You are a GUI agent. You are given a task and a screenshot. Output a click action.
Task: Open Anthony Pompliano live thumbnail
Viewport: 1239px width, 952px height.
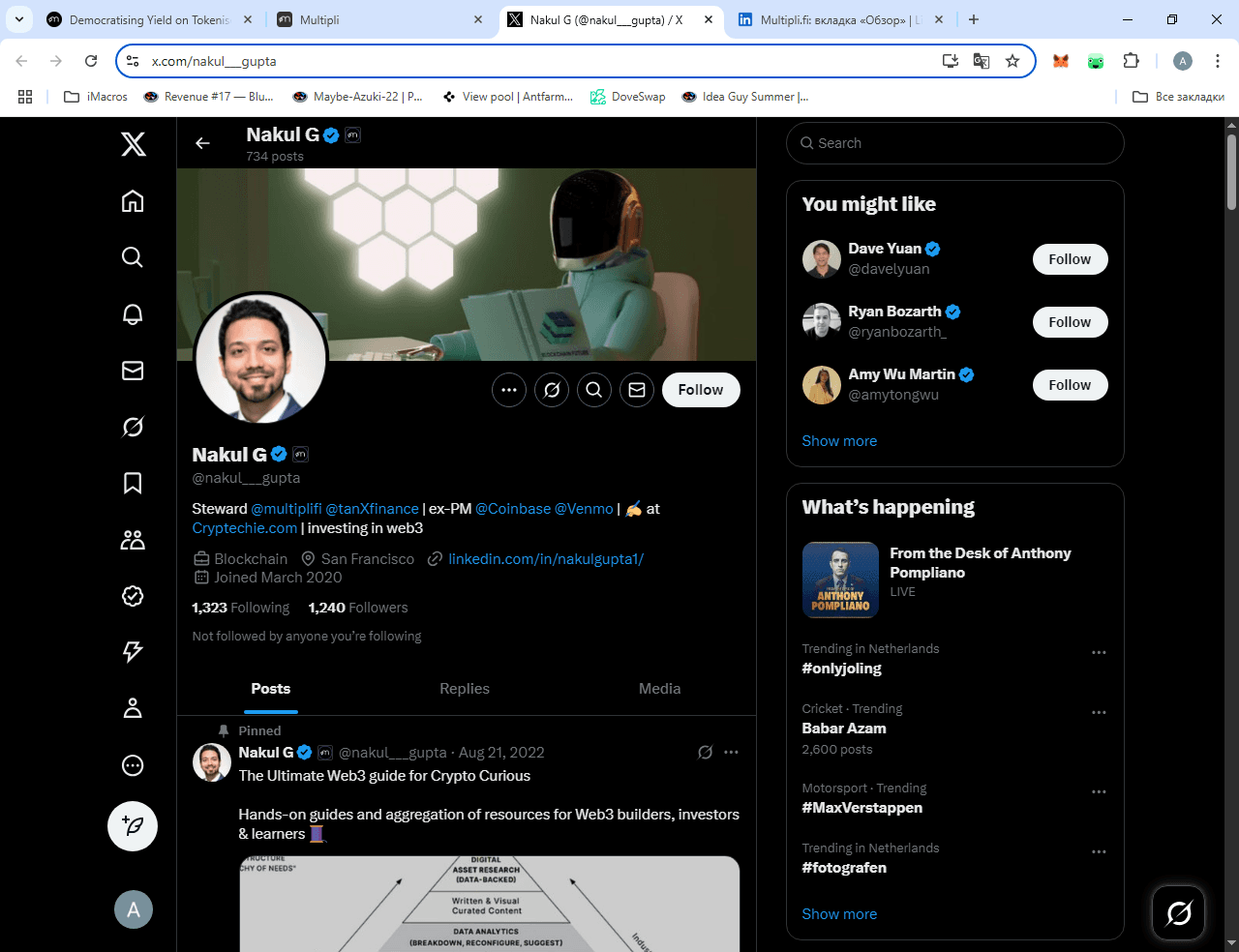pos(840,580)
